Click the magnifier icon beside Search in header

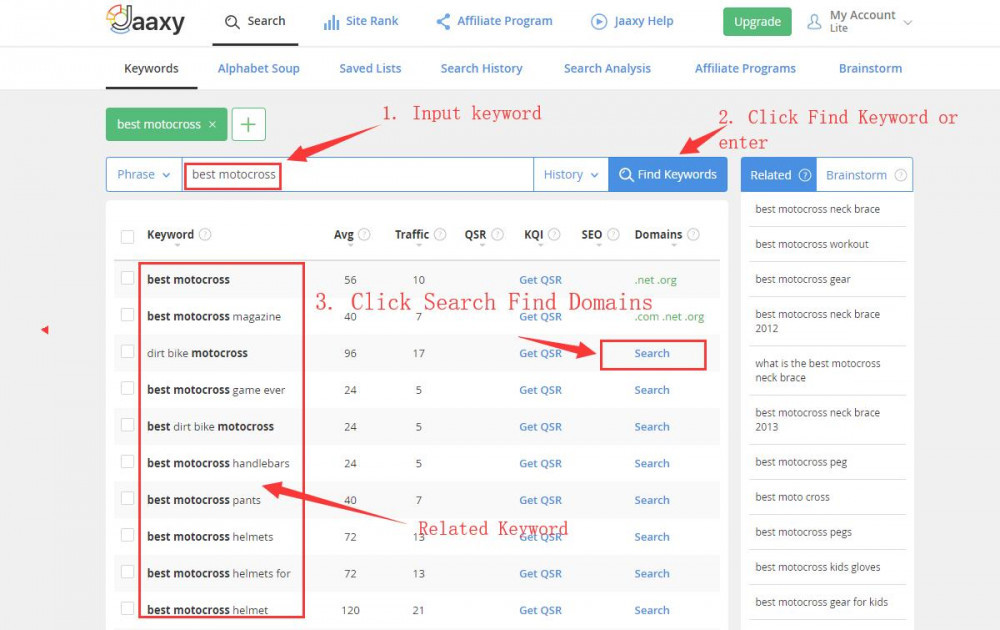[232, 22]
